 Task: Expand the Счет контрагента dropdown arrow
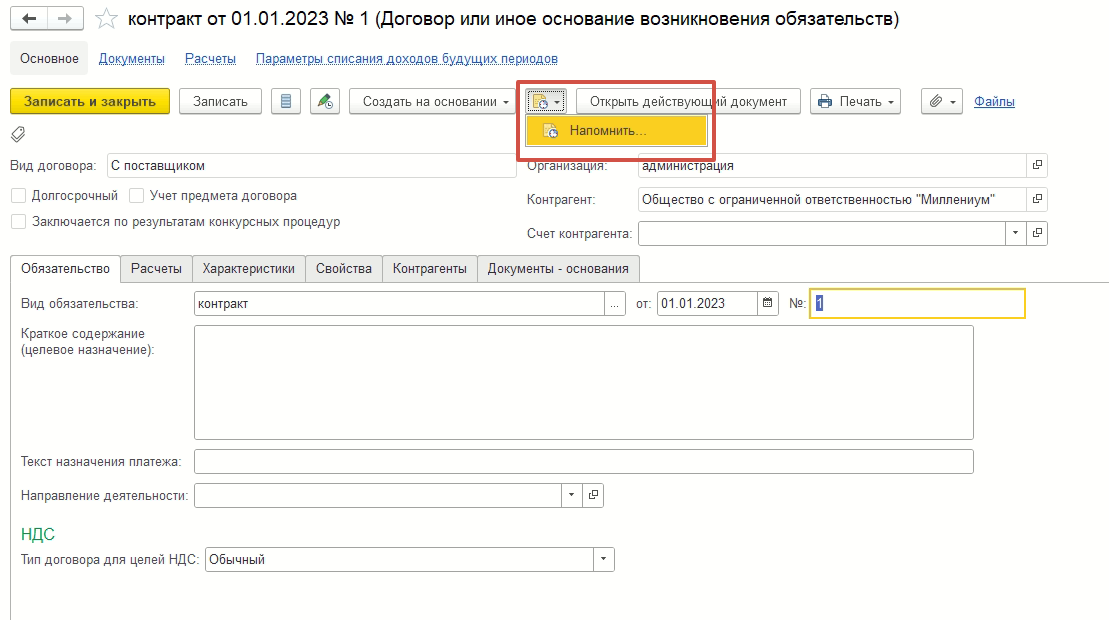(1016, 233)
